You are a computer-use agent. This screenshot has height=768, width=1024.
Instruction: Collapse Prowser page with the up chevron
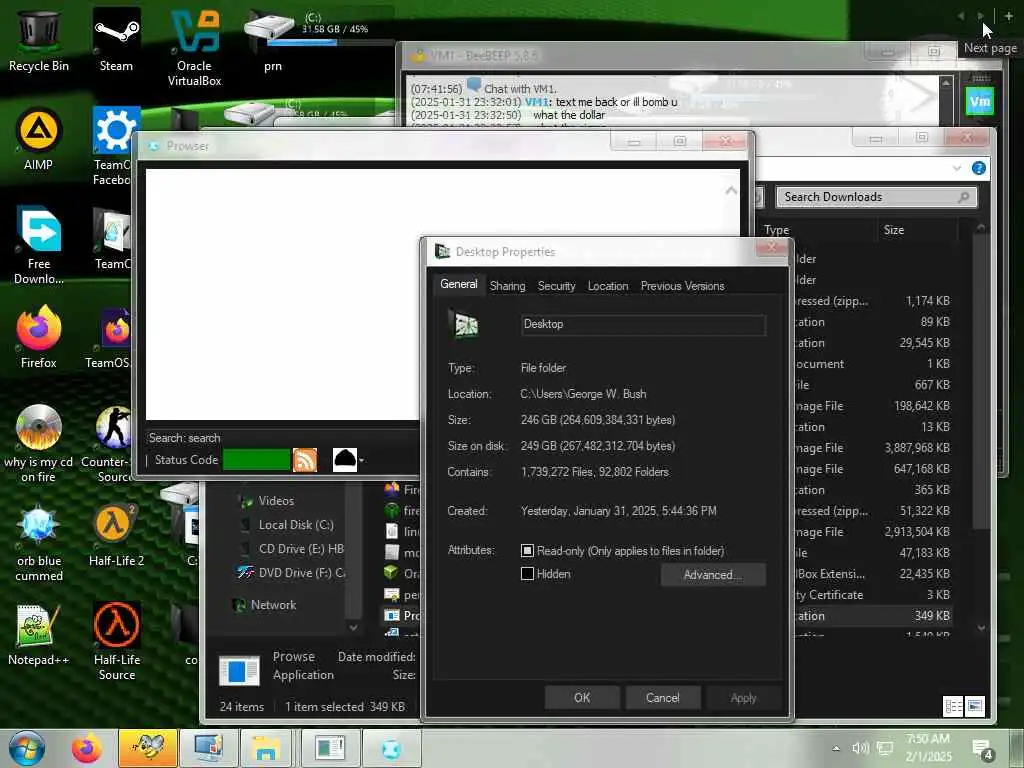click(731, 191)
